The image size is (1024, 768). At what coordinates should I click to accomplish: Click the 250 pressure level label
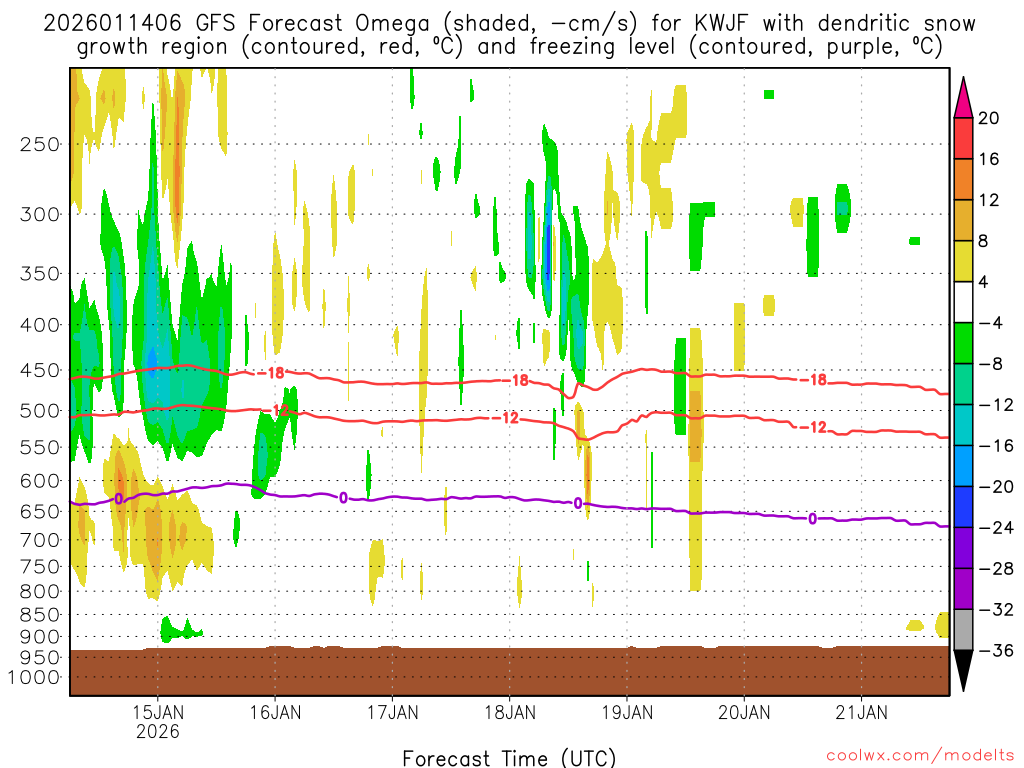click(40, 144)
